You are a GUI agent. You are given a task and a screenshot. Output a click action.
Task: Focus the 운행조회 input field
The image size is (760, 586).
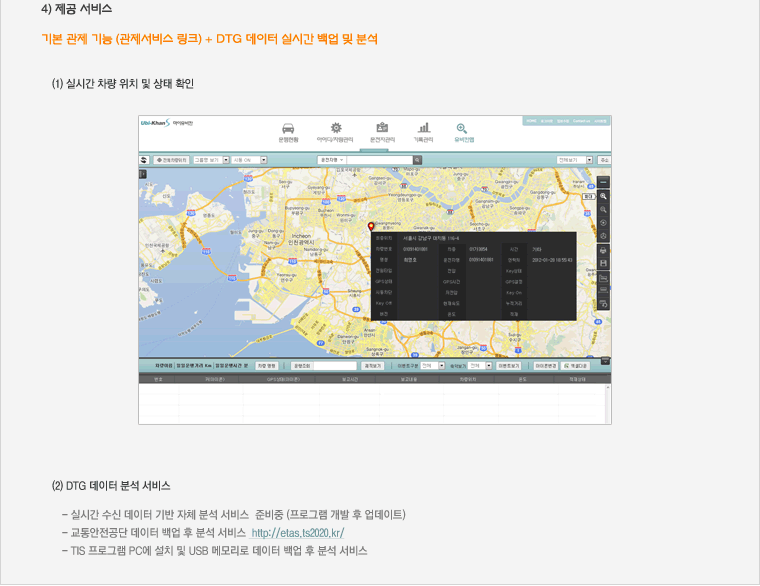click(x=335, y=365)
